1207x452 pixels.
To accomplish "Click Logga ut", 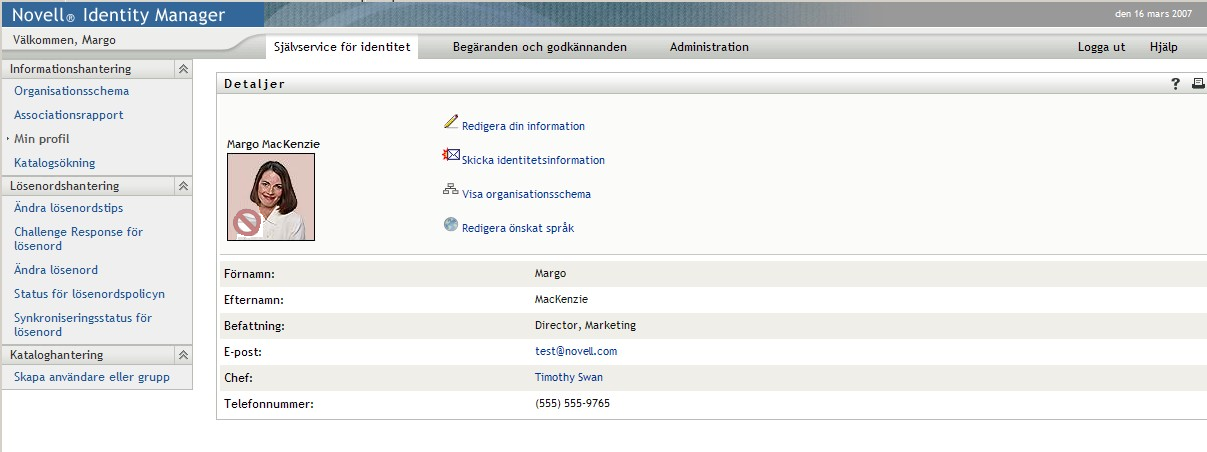I will tap(1101, 47).
